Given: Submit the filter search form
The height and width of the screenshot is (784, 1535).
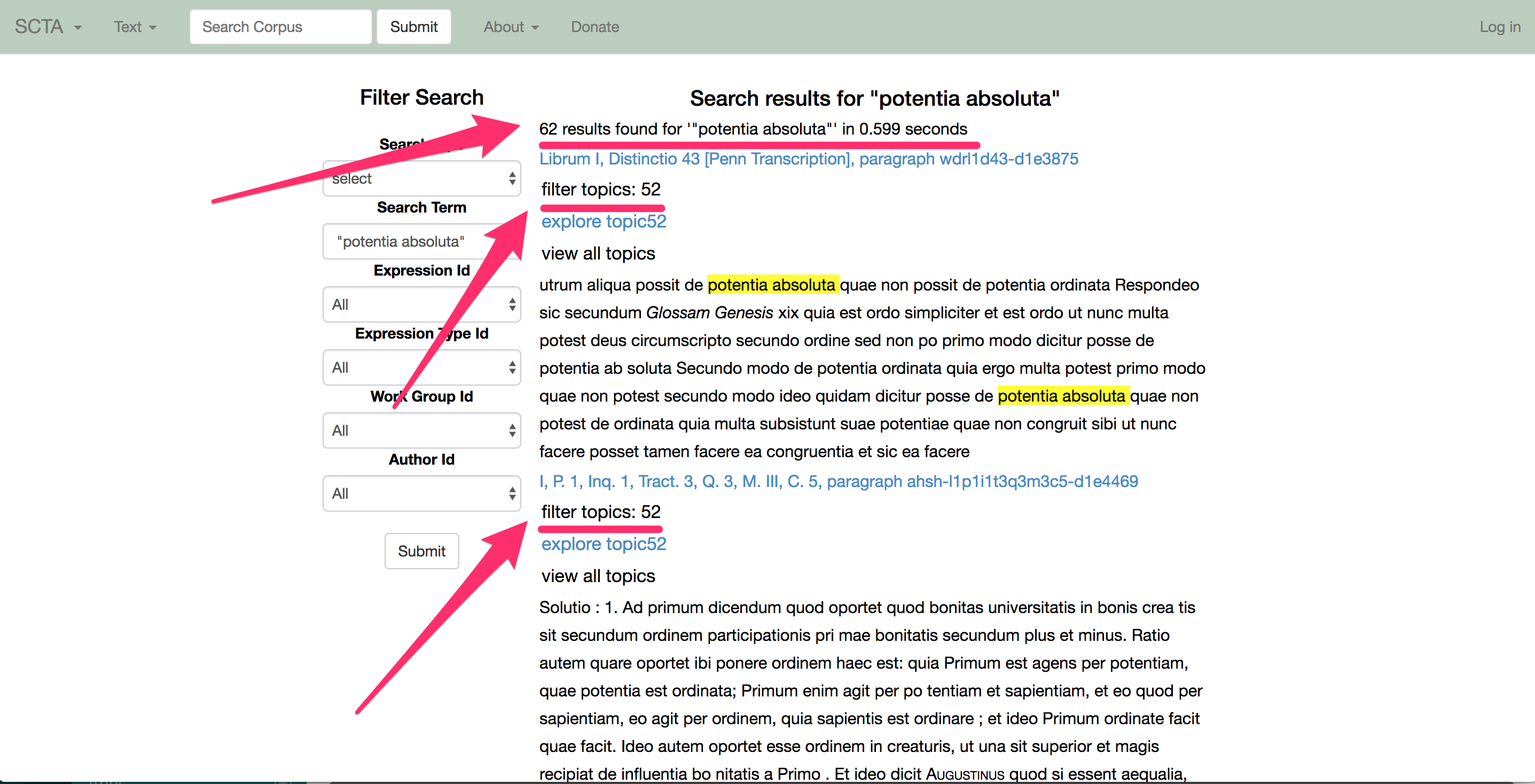Looking at the screenshot, I should tap(421, 551).
